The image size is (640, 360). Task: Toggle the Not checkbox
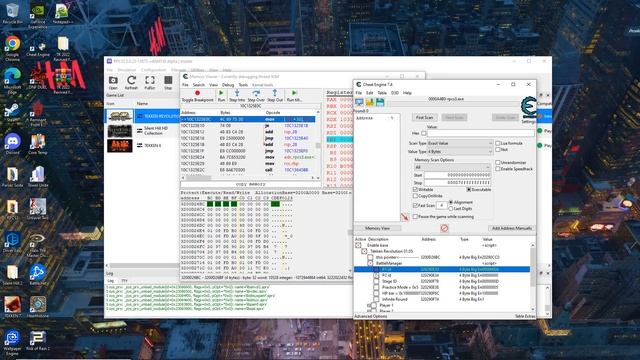(498, 150)
